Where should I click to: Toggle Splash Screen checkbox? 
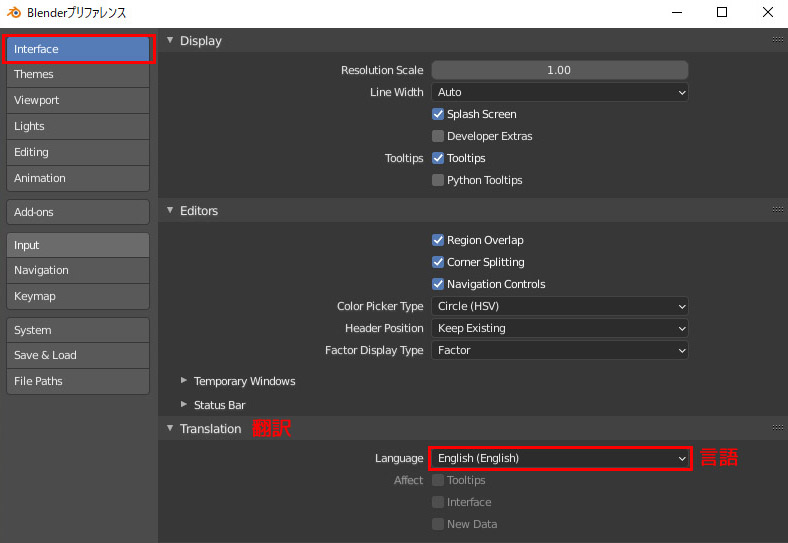coord(438,114)
